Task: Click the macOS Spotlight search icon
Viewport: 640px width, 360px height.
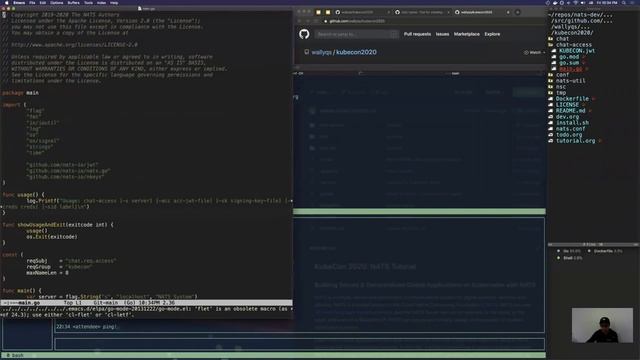Action: [624, 2]
